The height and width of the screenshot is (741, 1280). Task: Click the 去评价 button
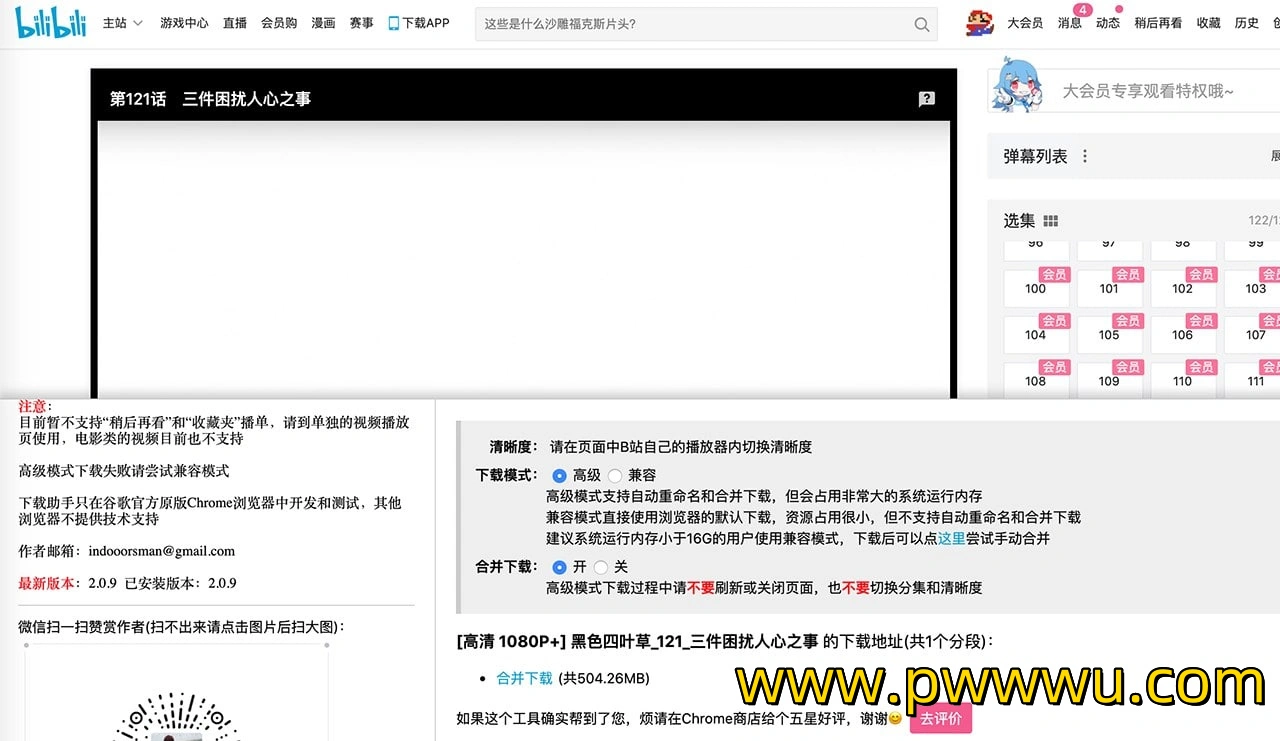[x=940, y=718]
